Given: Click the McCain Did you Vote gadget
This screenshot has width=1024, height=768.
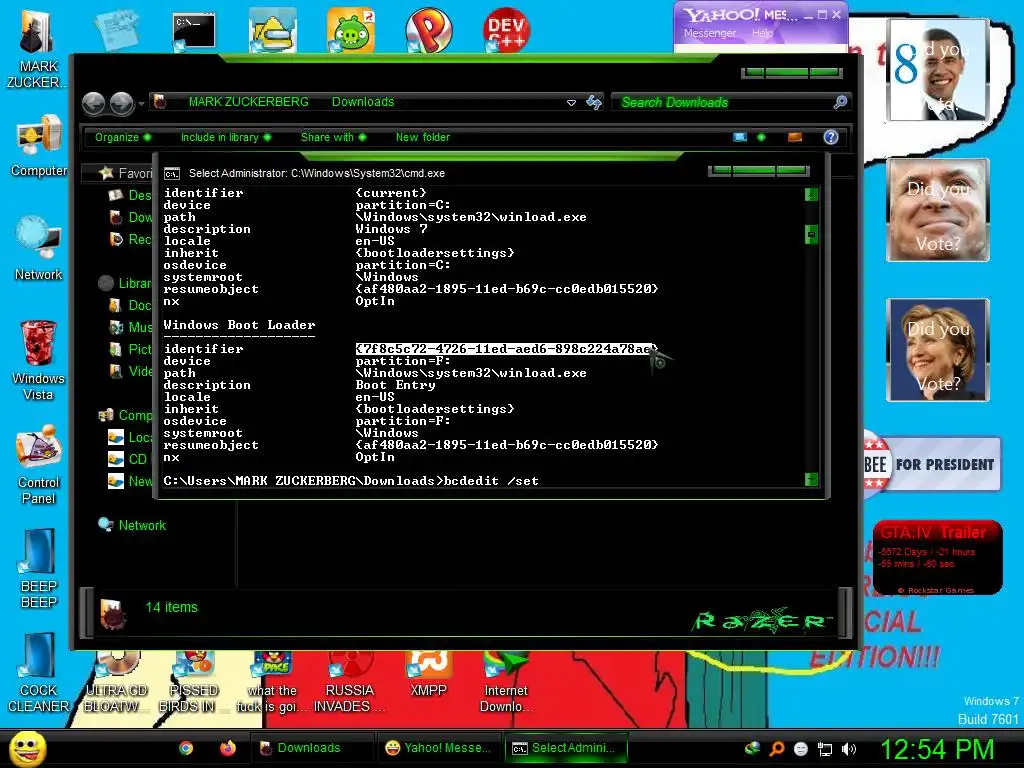Looking at the screenshot, I should [938, 210].
